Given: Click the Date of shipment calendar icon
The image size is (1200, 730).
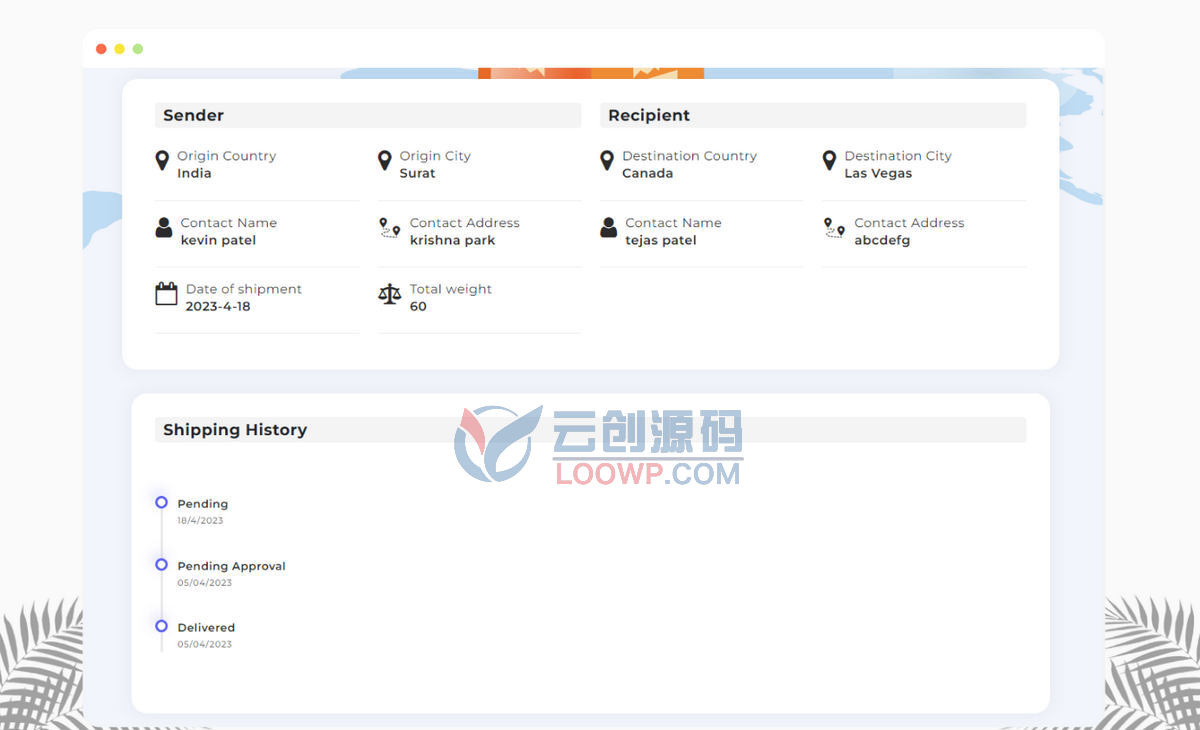Looking at the screenshot, I should (166, 294).
